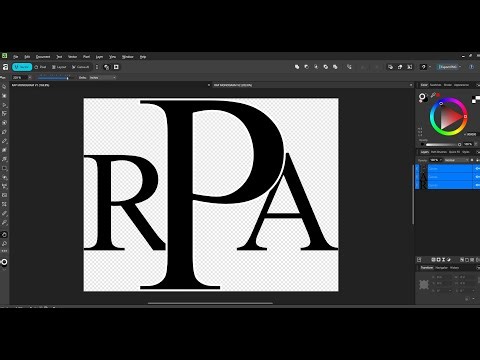The width and height of the screenshot is (480, 360).
Task: Apply the Xor boolean operation
Action: (326, 67)
